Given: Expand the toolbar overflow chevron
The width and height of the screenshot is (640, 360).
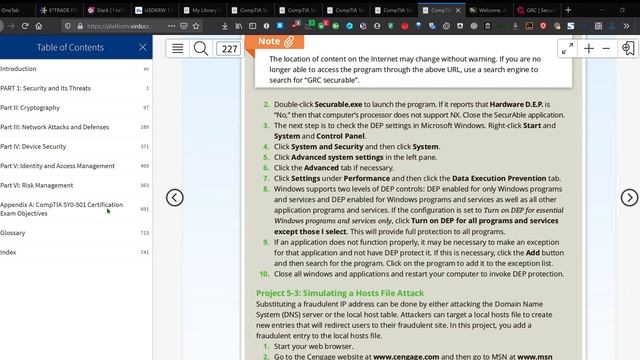Looking at the screenshot, I should 626,26.
